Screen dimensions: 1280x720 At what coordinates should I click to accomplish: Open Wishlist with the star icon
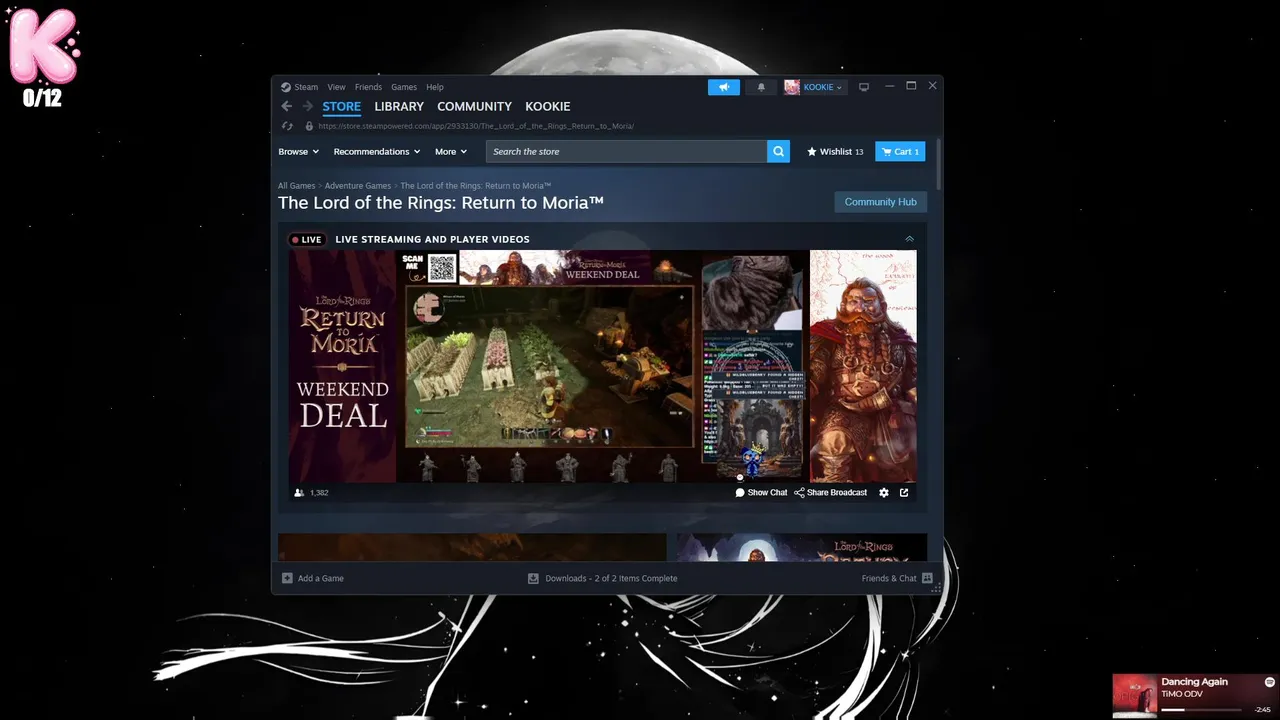pyautogui.click(x=835, y=152)
